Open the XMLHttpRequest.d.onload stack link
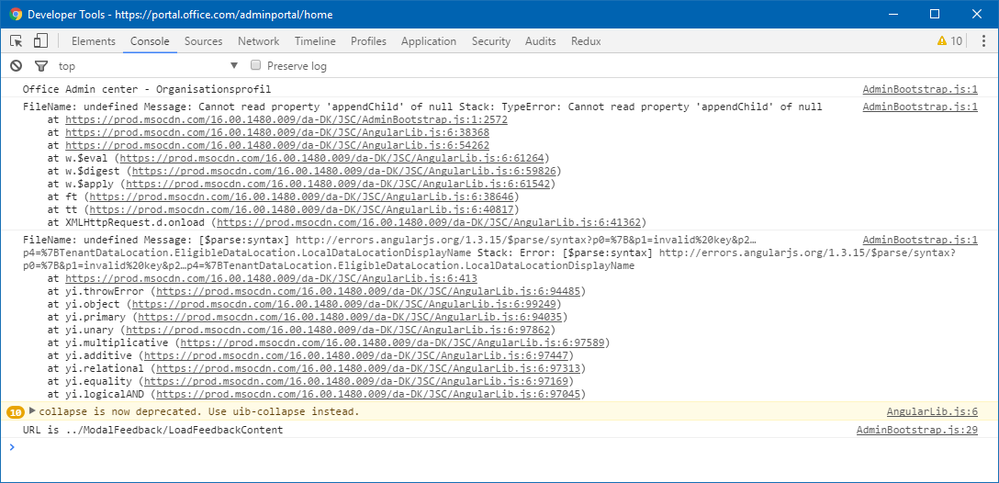This screenshot has width=999, height=483. (429, 222)
